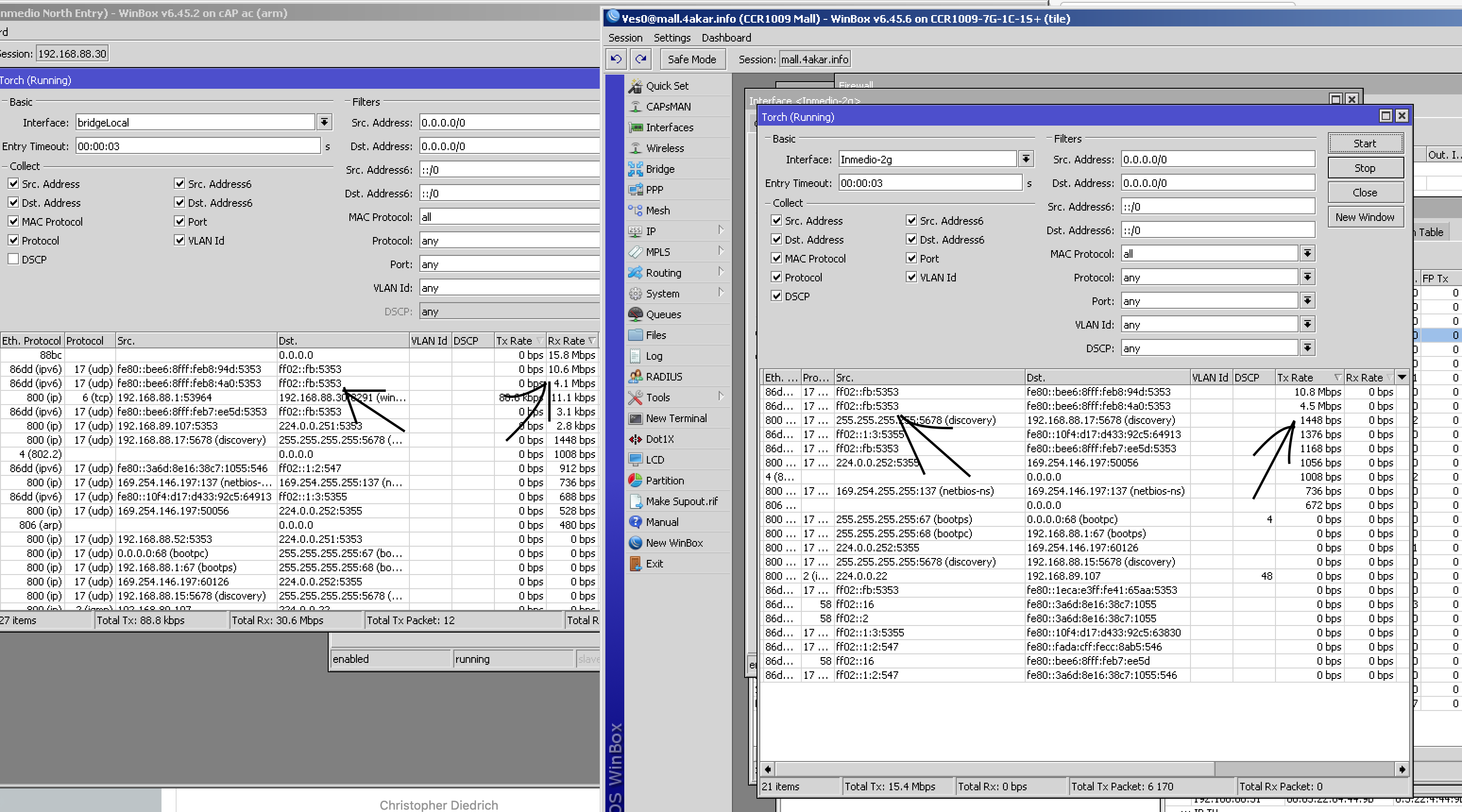This screenshot has width=1462, height=812.
Task: Edit Src. Address filter in right Torch
Action: coord(1218,159)
